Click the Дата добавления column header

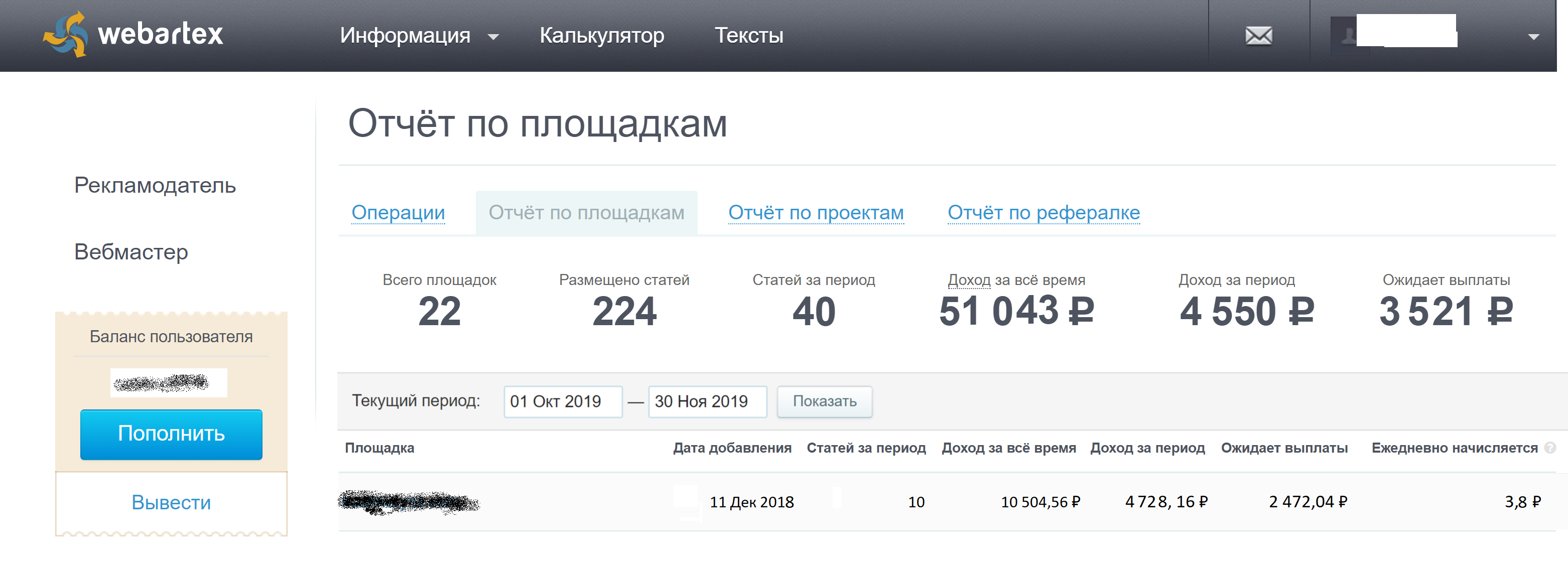[732, 448]
